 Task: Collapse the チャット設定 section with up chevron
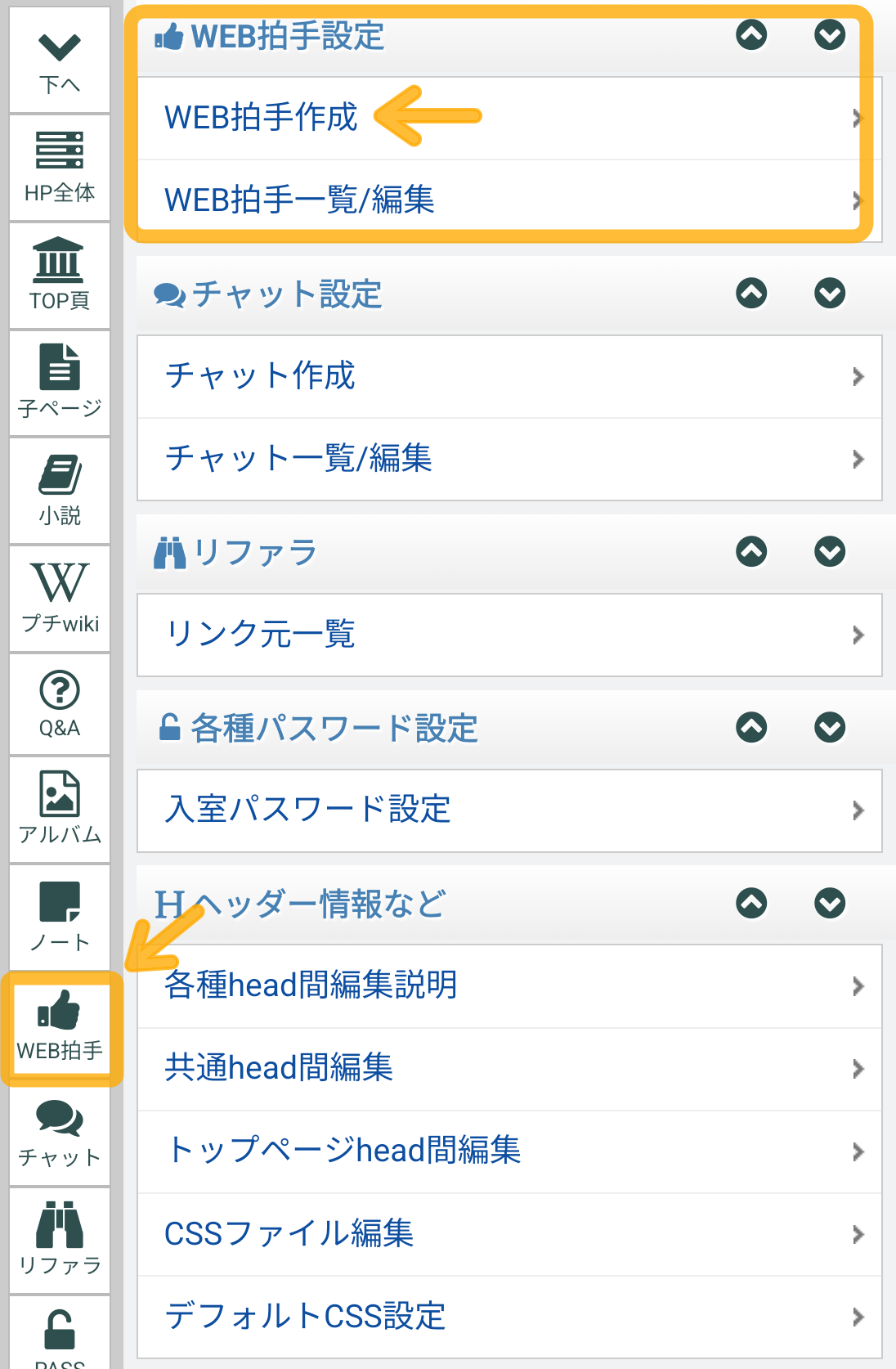(751, 293)
